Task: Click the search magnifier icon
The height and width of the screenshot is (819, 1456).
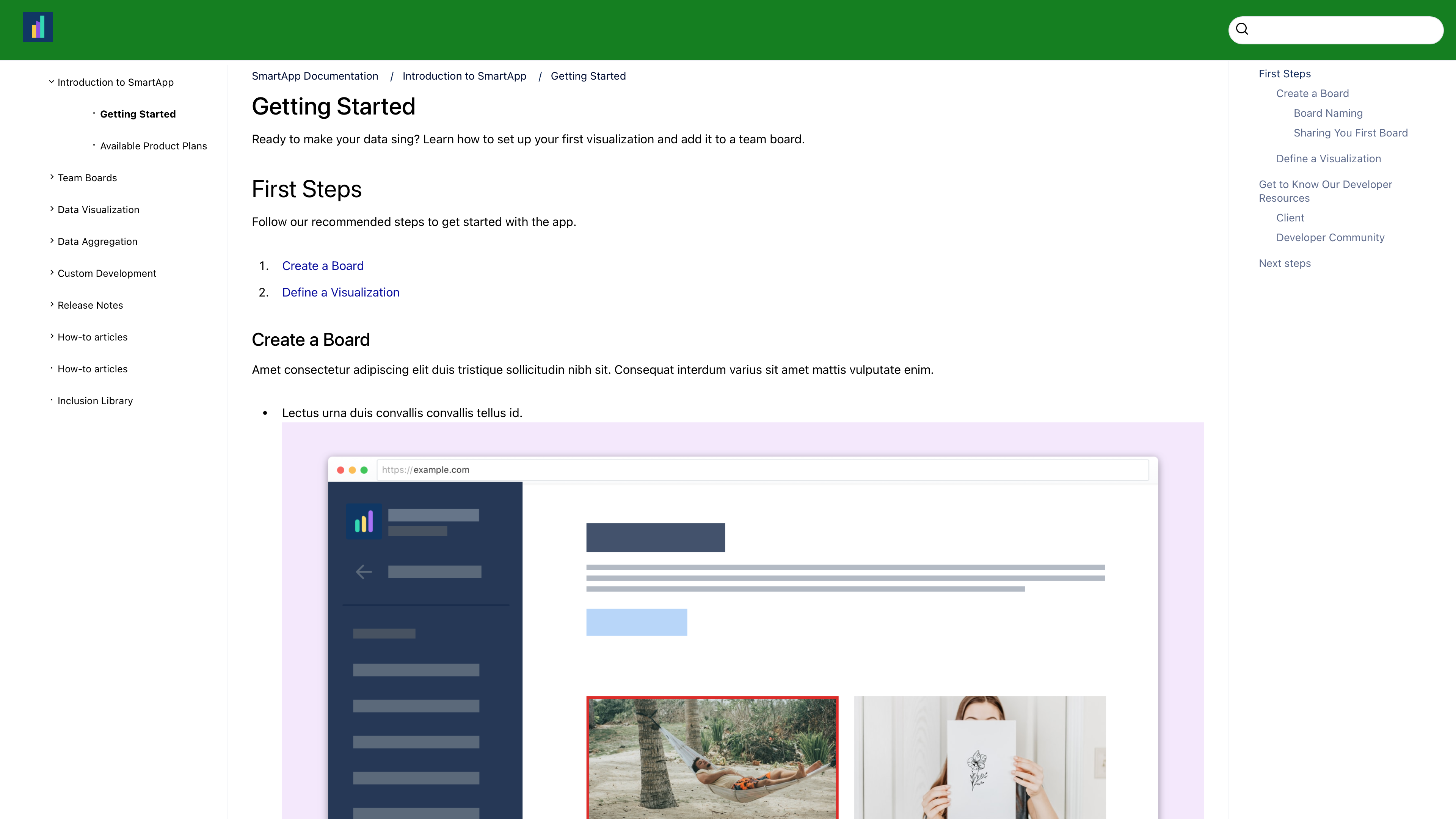Action: [x=1242, y=29]
